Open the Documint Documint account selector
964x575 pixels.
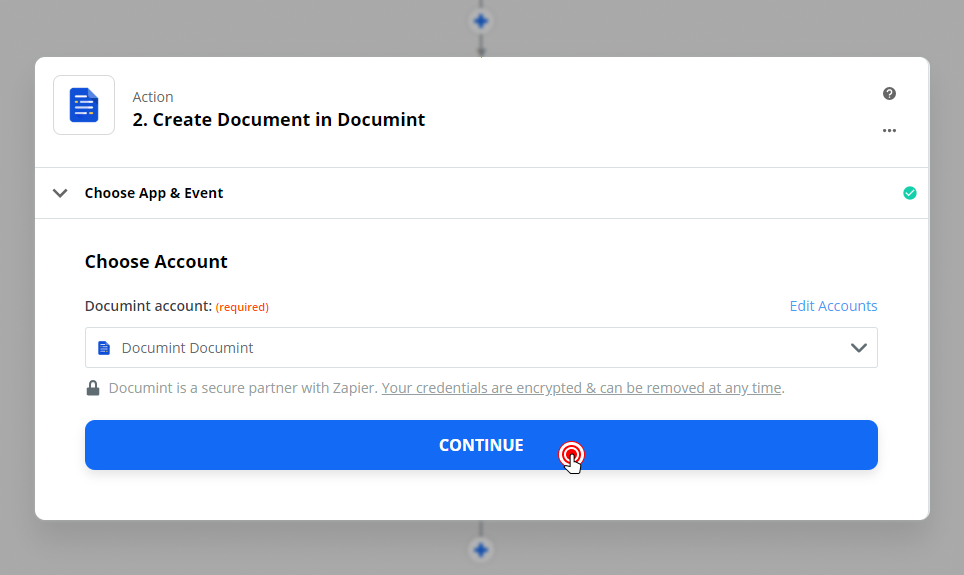pyautogui.click(x=480, y=348)
